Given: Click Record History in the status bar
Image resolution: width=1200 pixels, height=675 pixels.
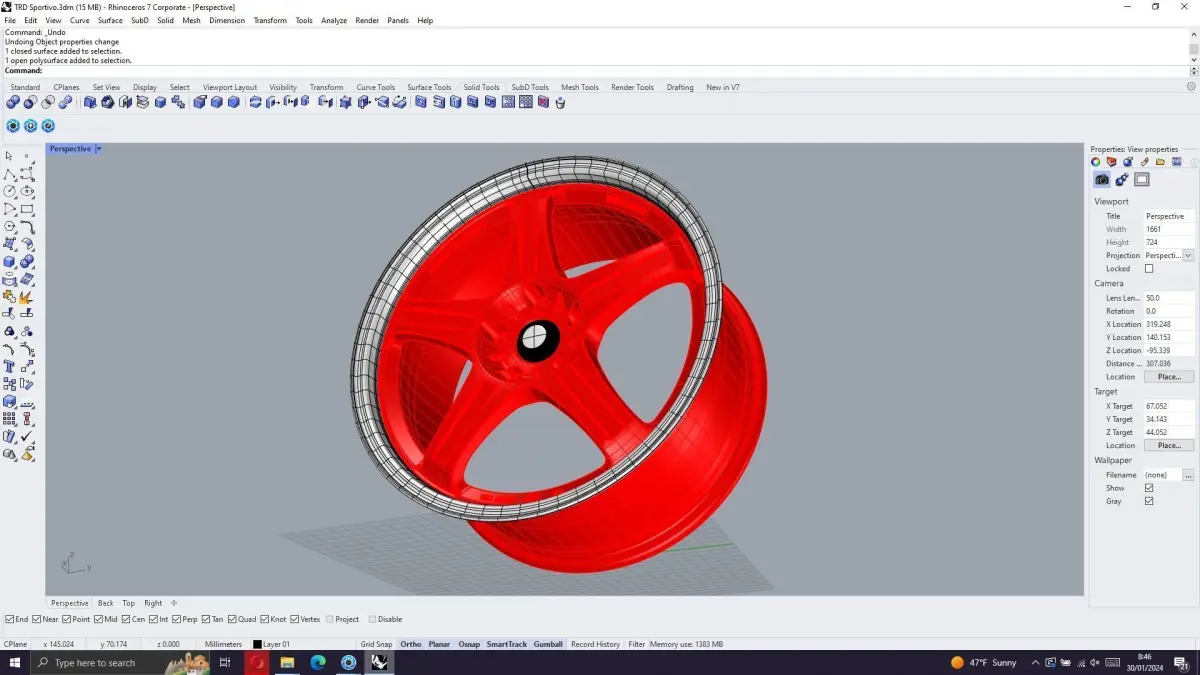Looking at the screenshot, I should (595, 644).
